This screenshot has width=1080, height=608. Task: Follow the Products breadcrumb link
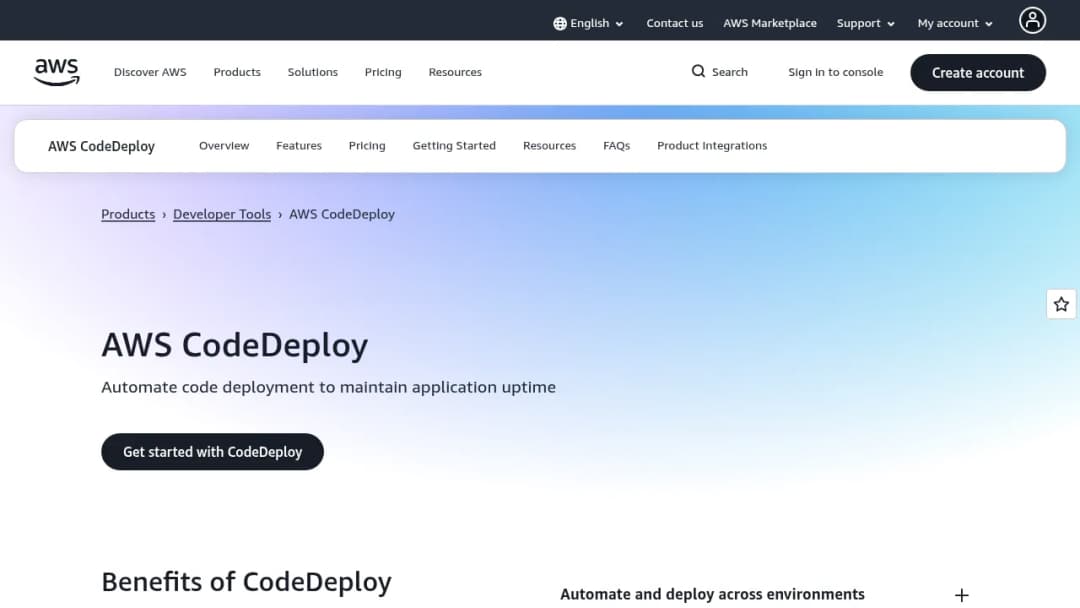click(128, 214)
